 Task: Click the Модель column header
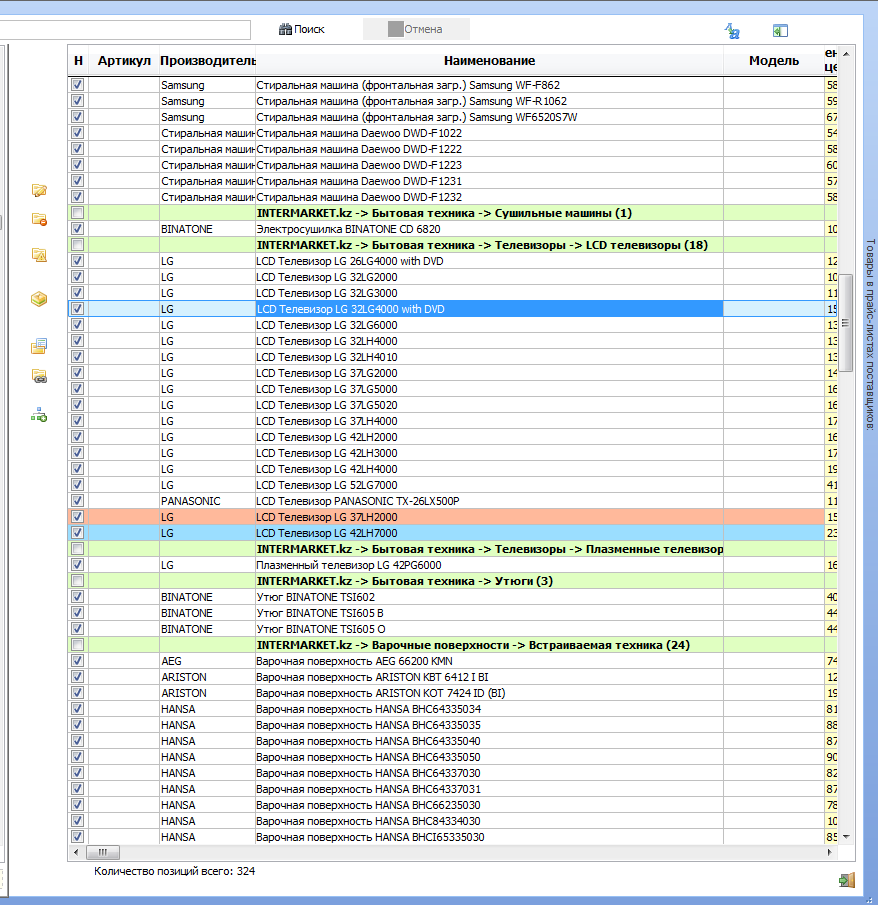[x=774, y=61]
